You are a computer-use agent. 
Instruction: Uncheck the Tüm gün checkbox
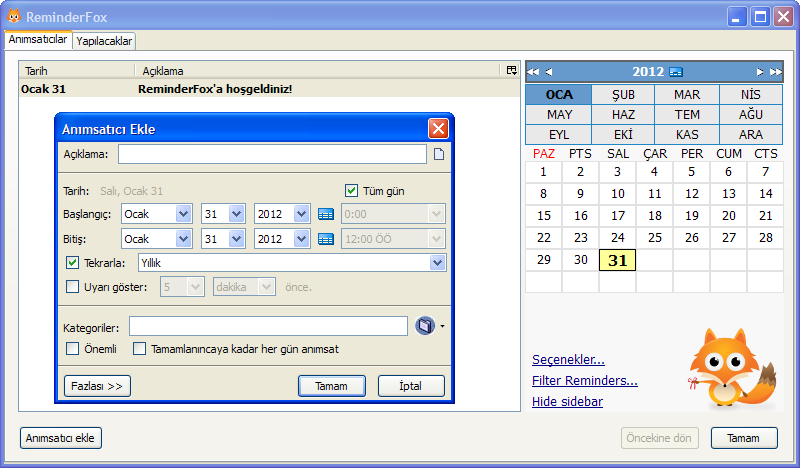[x=351, y=191]
